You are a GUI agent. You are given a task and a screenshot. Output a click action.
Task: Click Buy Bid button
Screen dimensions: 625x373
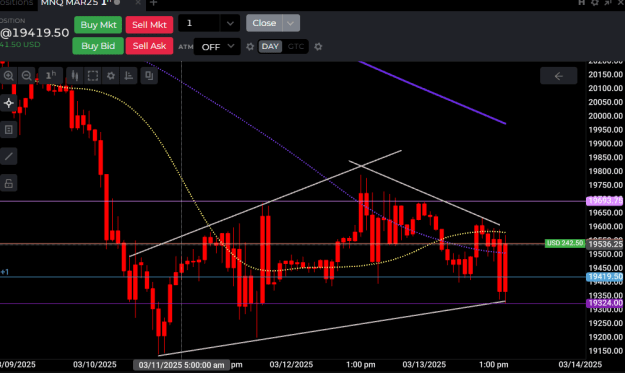(x=98, y=46)
